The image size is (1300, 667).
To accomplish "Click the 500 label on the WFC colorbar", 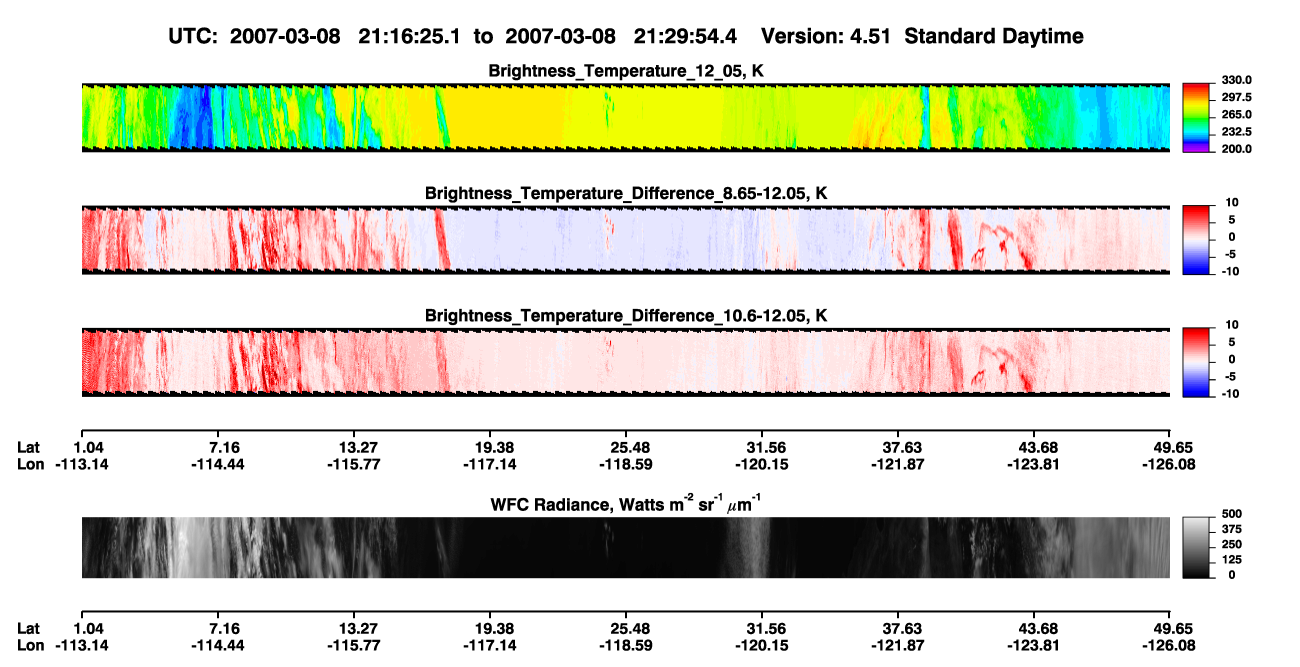I will [1231, 514].
